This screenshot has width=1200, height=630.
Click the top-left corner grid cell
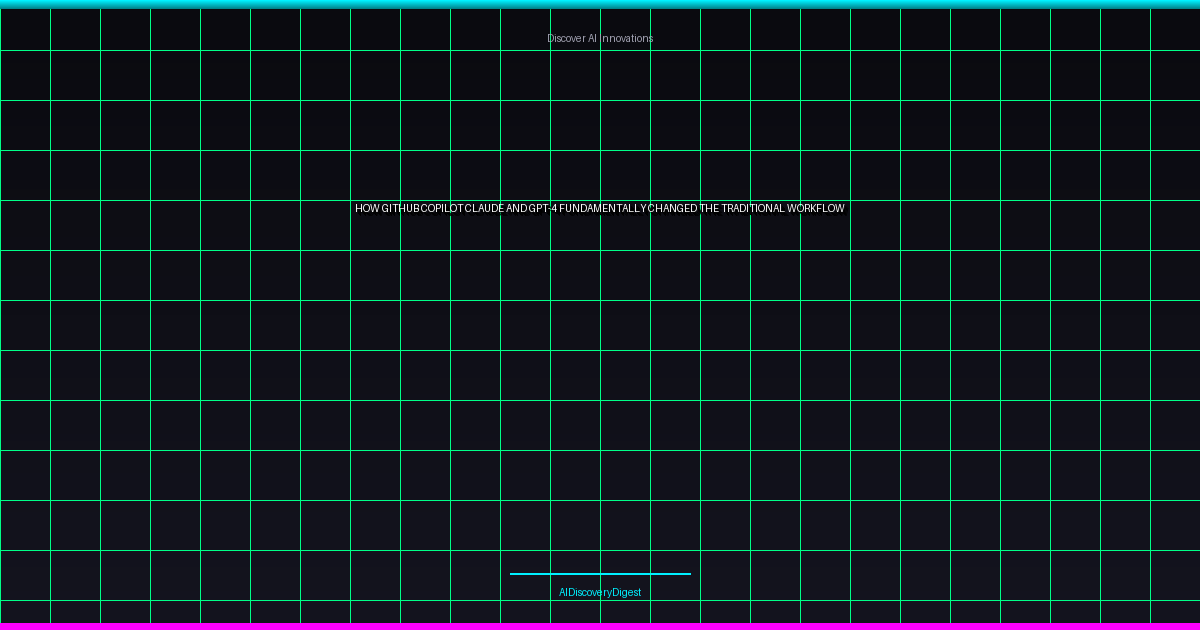(x=25, y=29)
